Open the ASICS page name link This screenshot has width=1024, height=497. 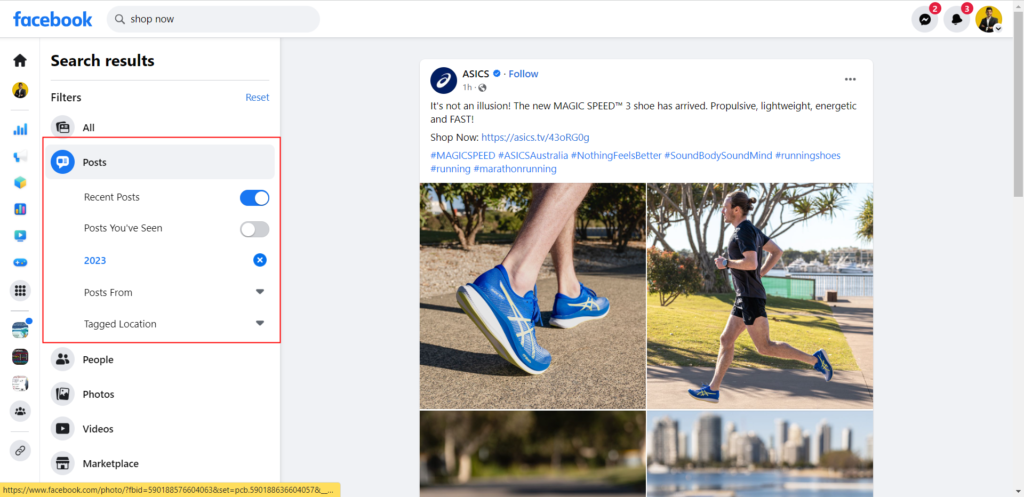coord(475,74)
